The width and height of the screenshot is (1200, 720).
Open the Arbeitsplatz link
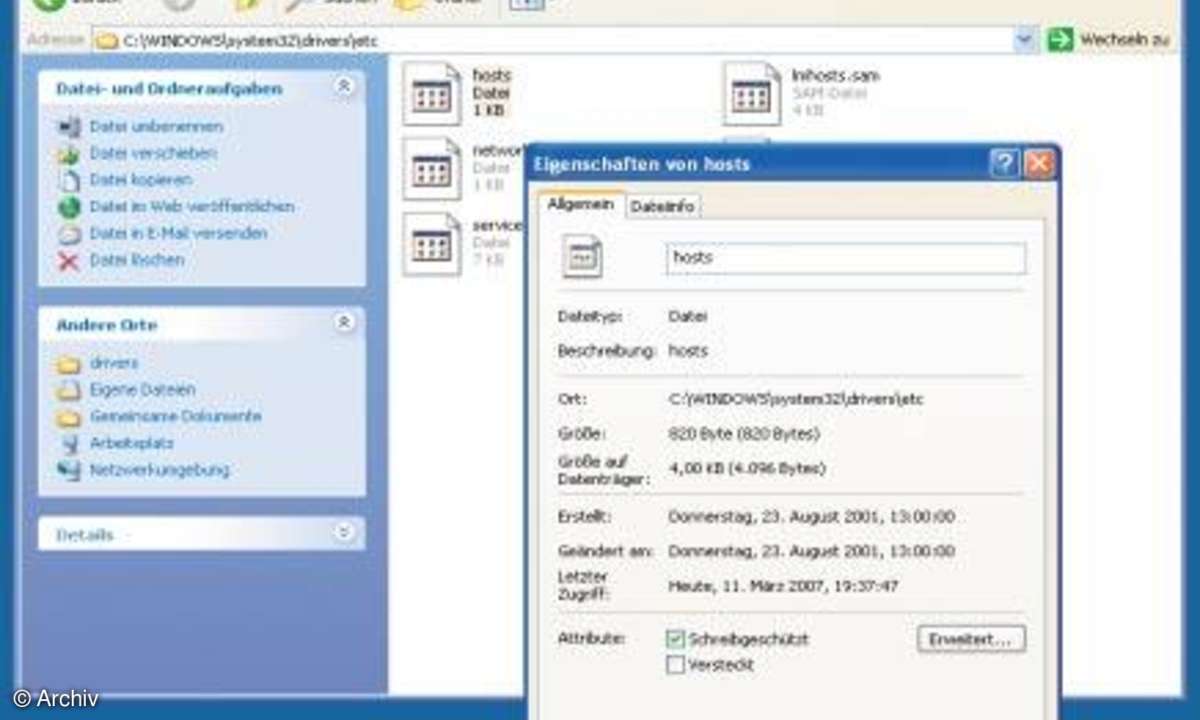click(131, 443)
